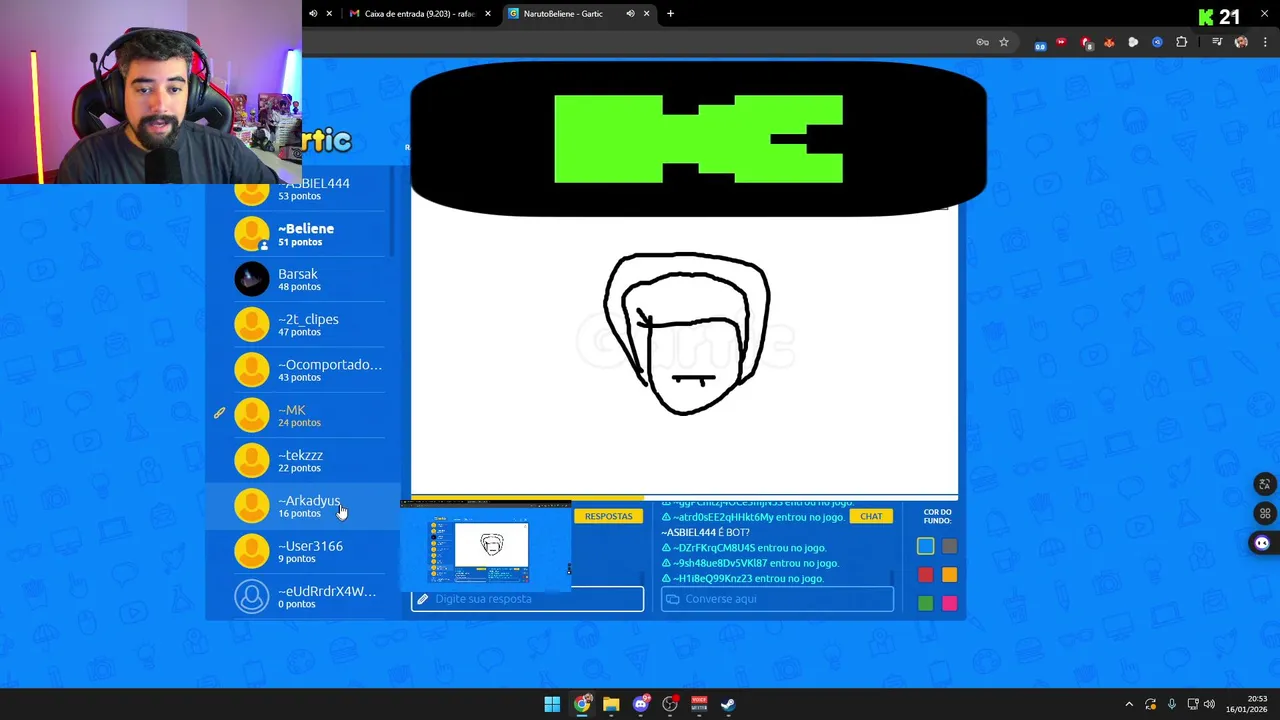Image resolution: width=1280 pixels, height=720 pixels.
Task: Open the OBS icon in the taskbar
Action: click(x=670, y=704)
